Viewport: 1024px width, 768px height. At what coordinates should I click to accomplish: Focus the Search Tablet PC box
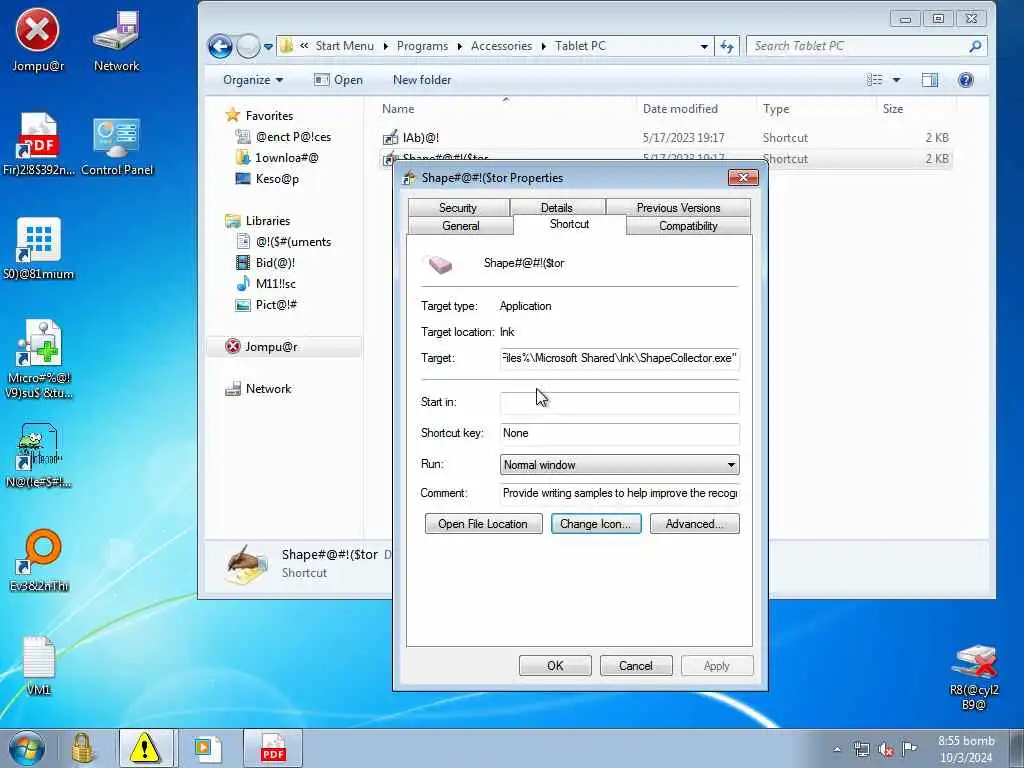(866, 46)
